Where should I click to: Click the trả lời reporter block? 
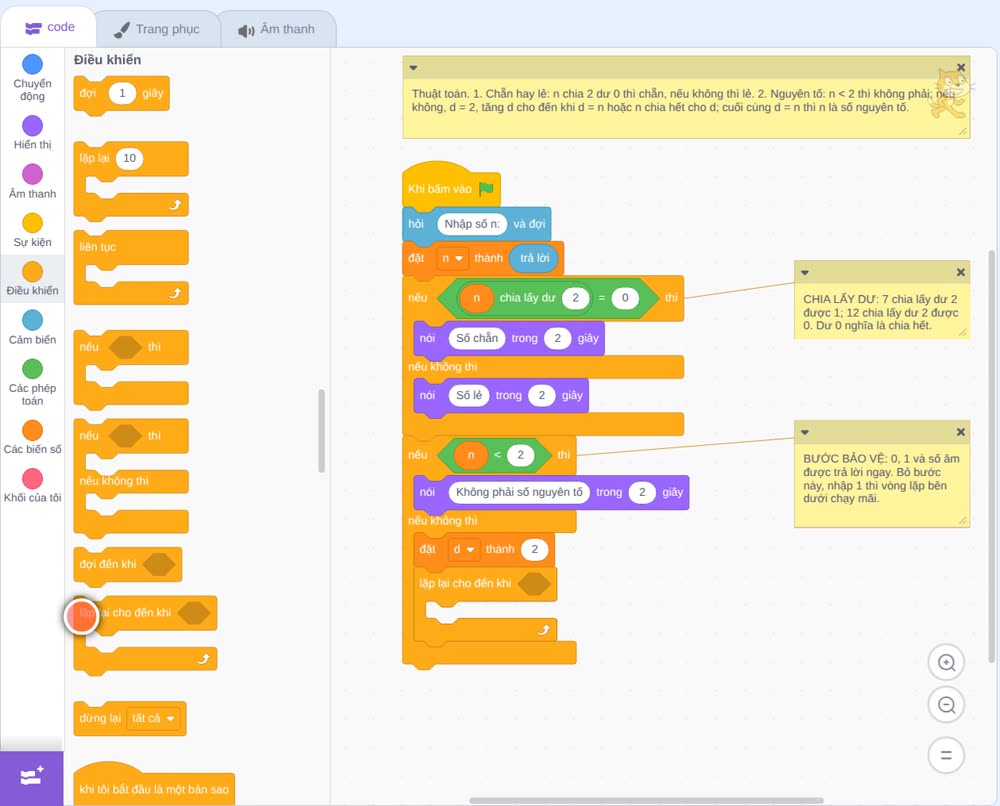pyautogui.click(x=534, y=258)
